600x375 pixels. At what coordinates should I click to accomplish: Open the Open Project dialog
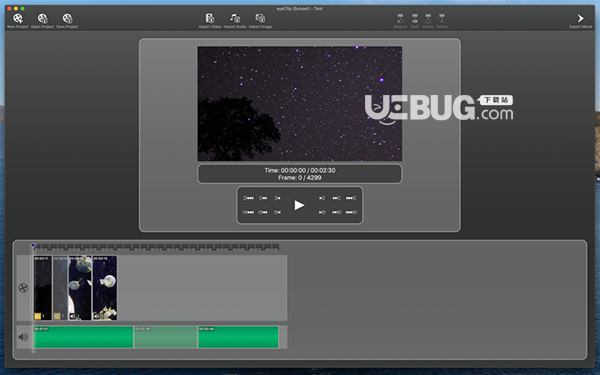click(42, 19)
